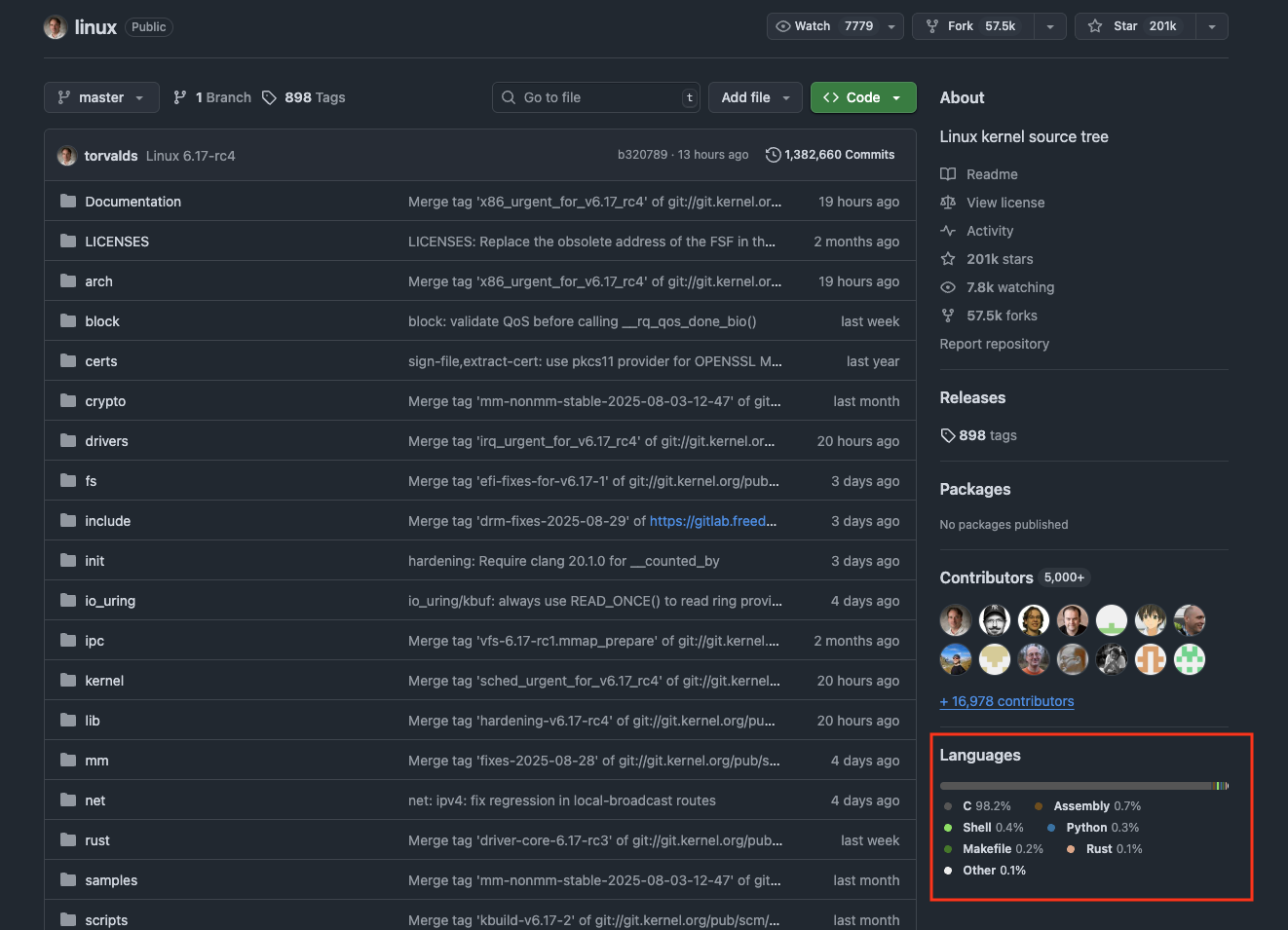Viewport: 1288px width, 930px height.
Task: Open the Watch options dropdown arrow
Action: 891,27
